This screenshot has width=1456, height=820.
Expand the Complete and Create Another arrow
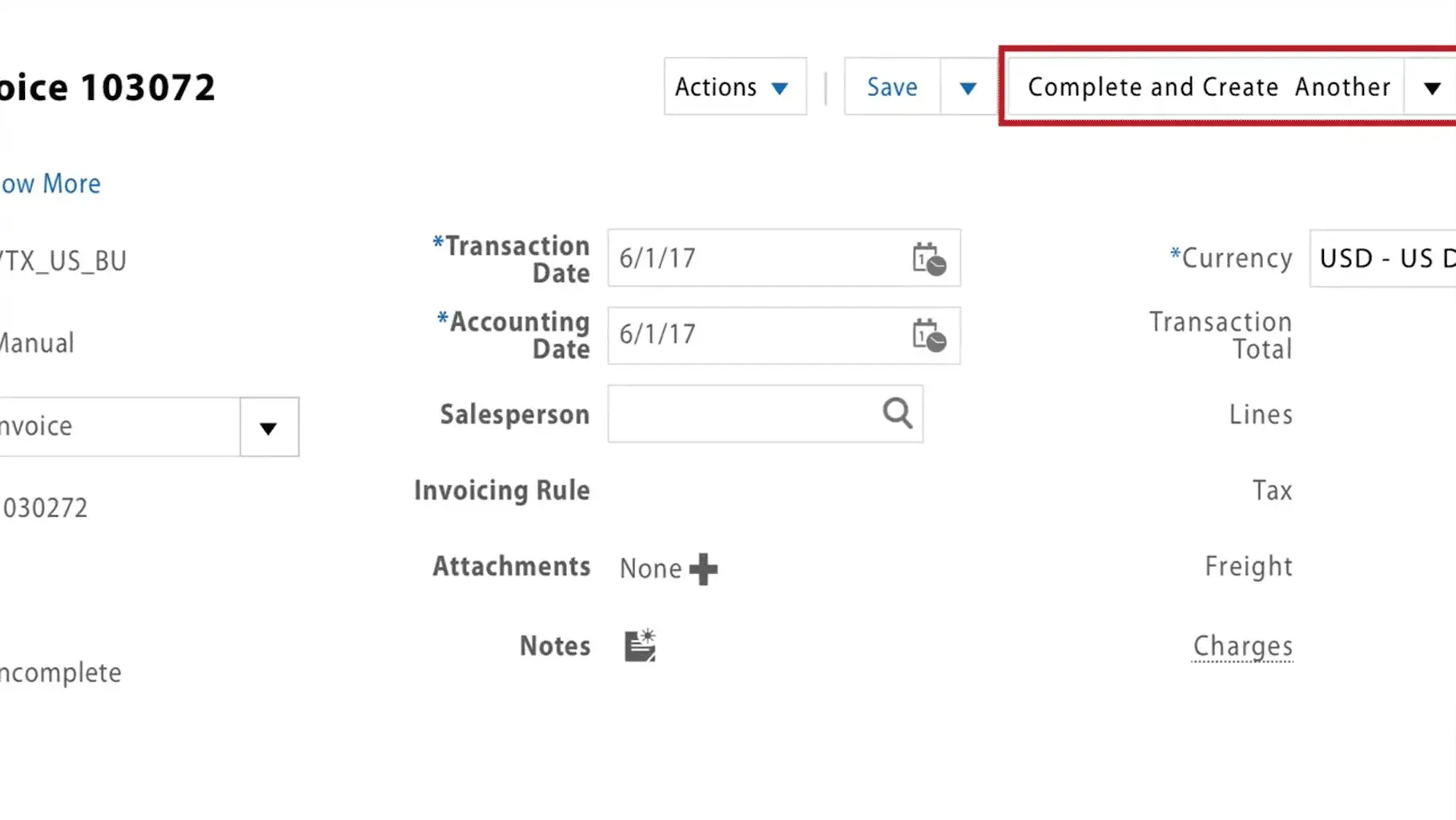coord(1431,87)
